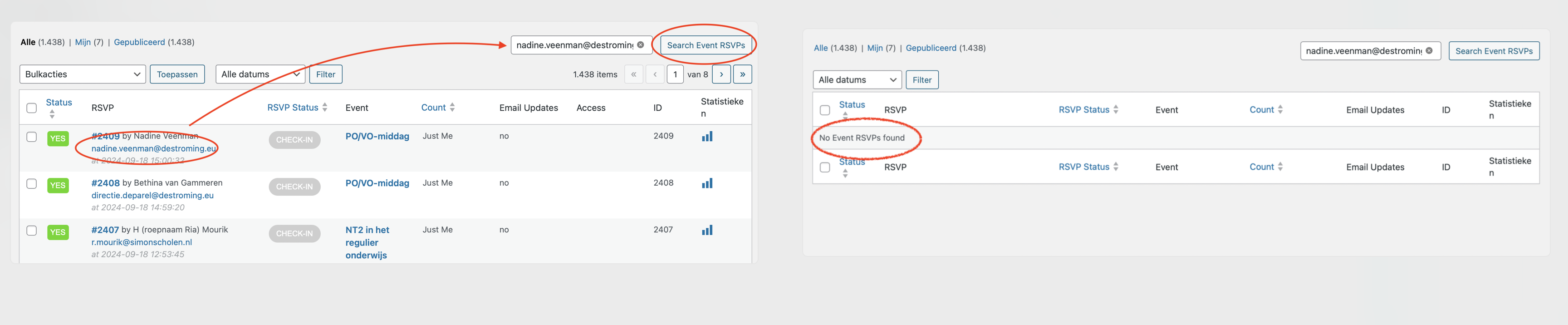
Task: Open PO/VO-middag event link for #2409
Action: pos(377,136)
